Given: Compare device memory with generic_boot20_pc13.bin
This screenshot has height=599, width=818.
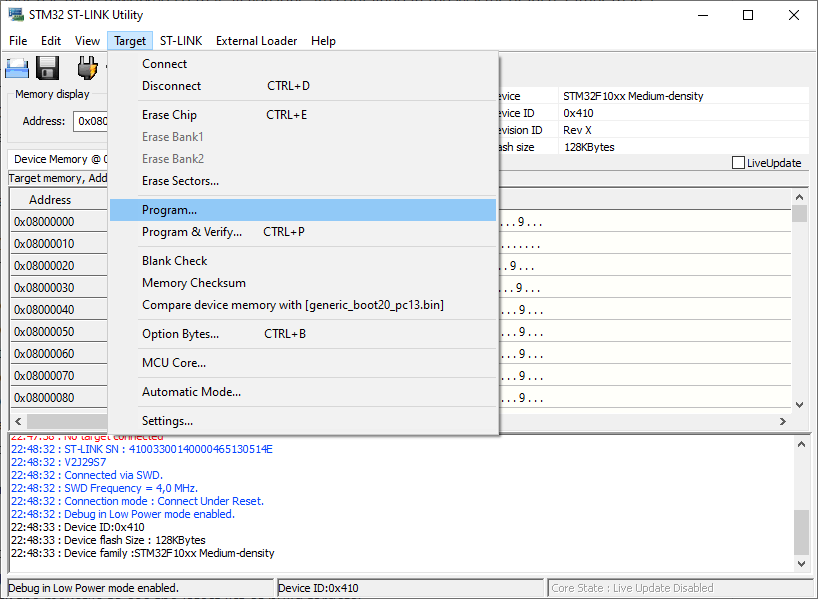Looking at the screenshot, I should [303, 305].
